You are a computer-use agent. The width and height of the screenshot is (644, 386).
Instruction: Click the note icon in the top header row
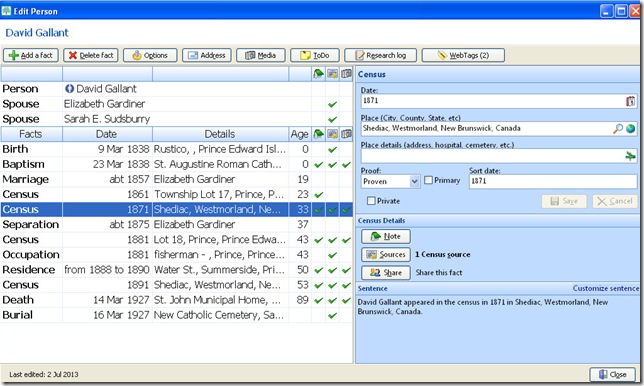pyautogui.click(x=318, y=74)
